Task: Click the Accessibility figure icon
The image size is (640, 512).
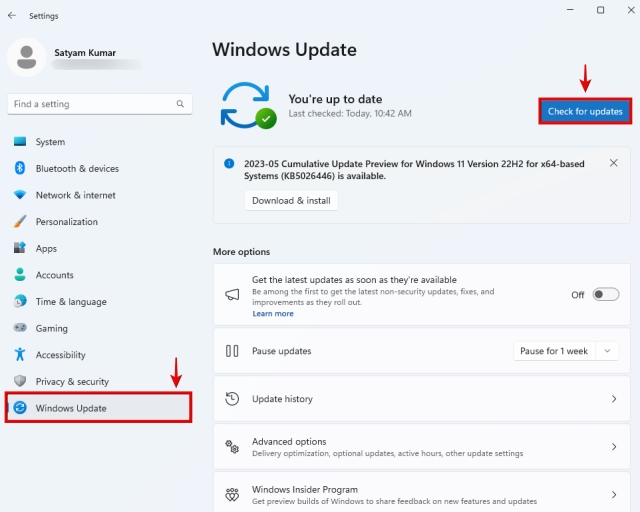Action: pyautogui.click(x=20, y=355)
